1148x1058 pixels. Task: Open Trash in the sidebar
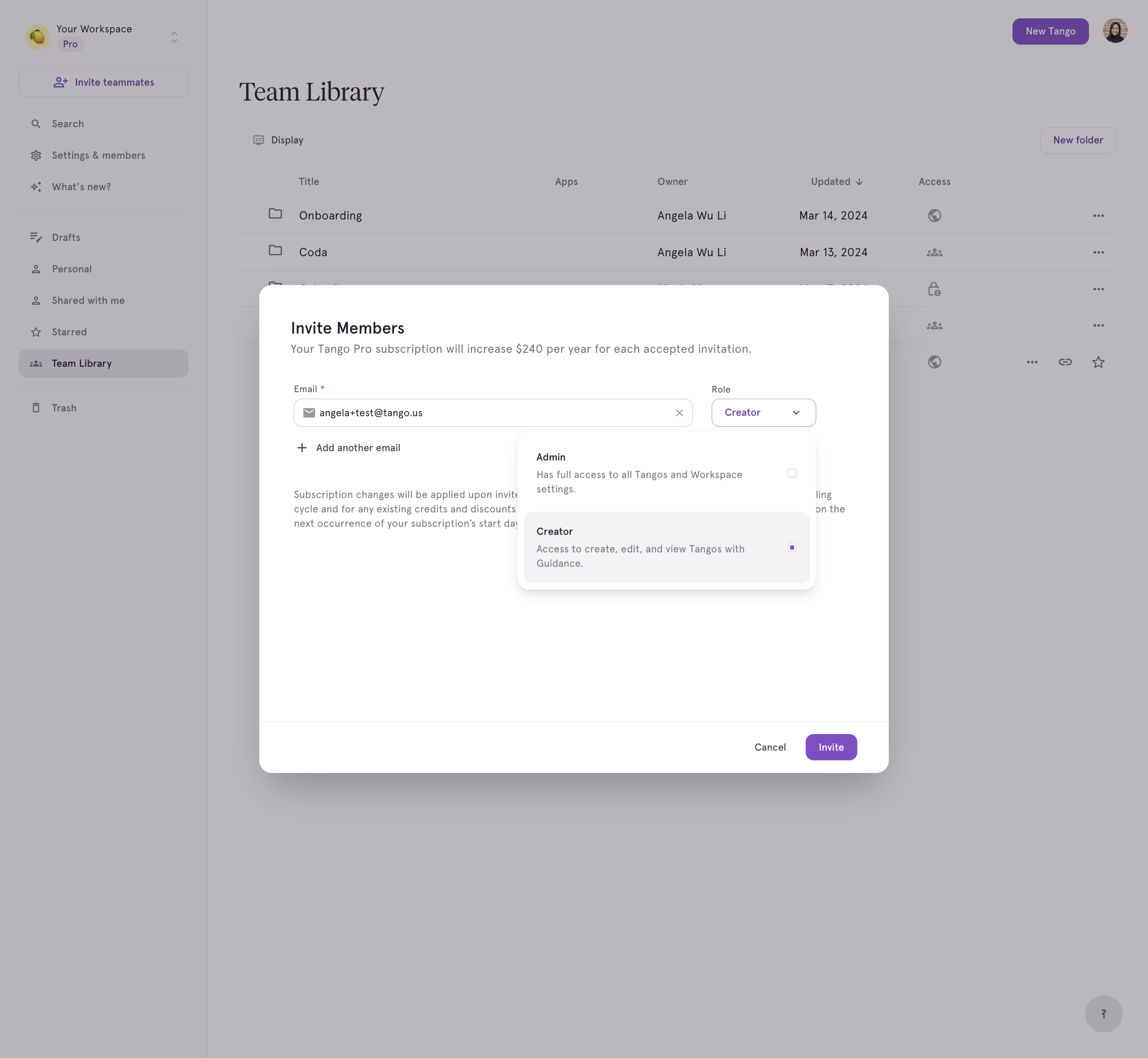coord(104,407)
